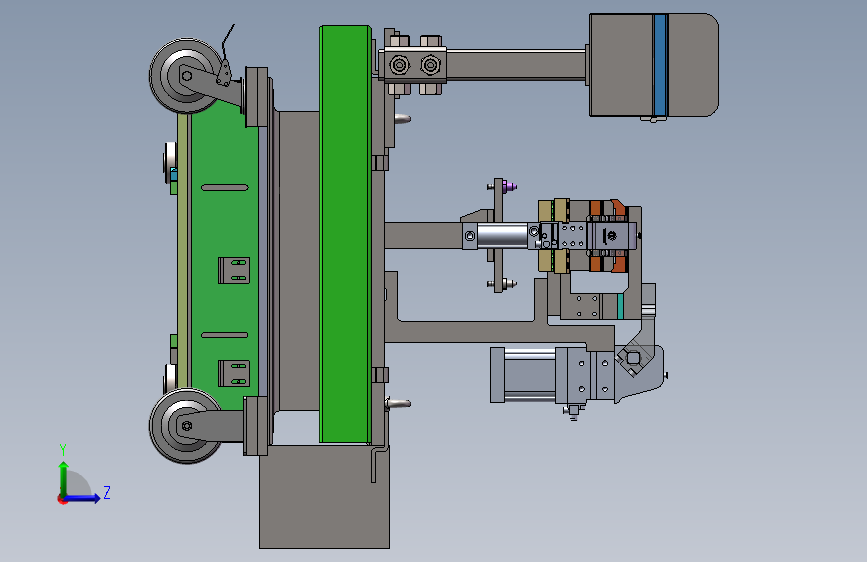Screen dimensions: 867x562
Task: Select the lower-left caster wheel
Action: click(x=186, y=425)
